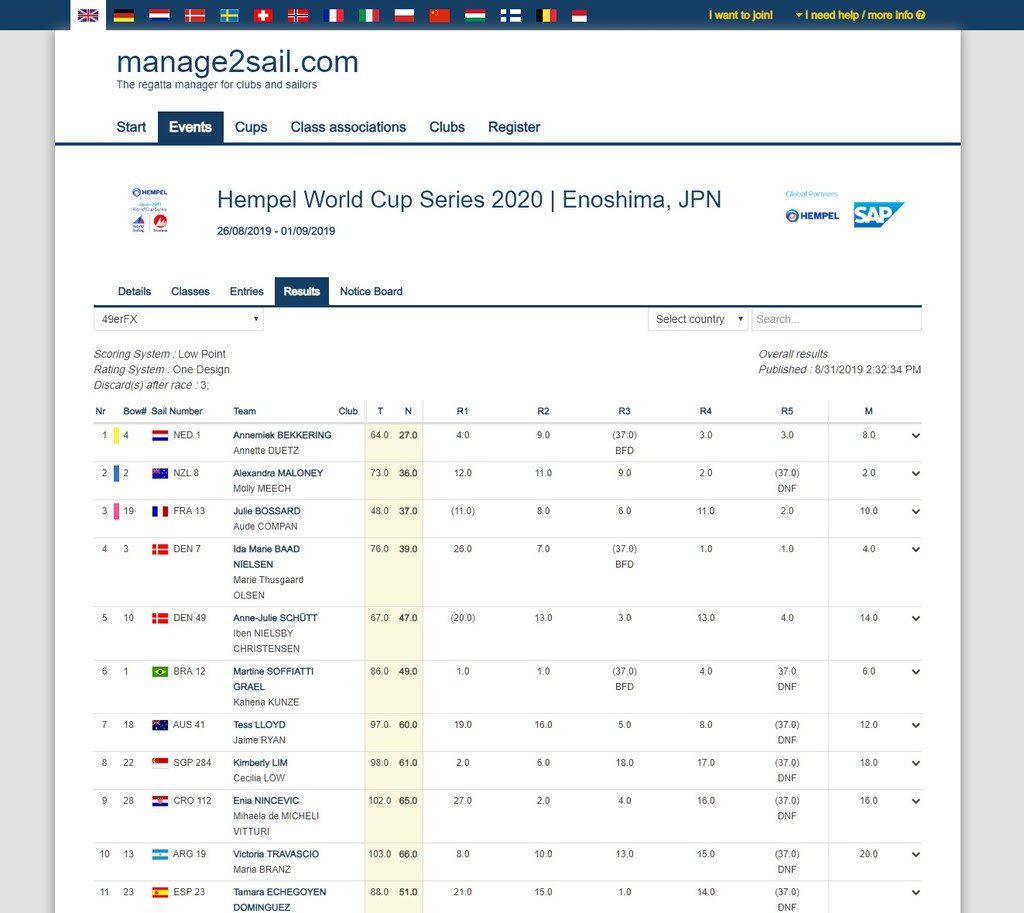Click the Sail Number column header
The image size is (1024, 913).
point(176,411)
